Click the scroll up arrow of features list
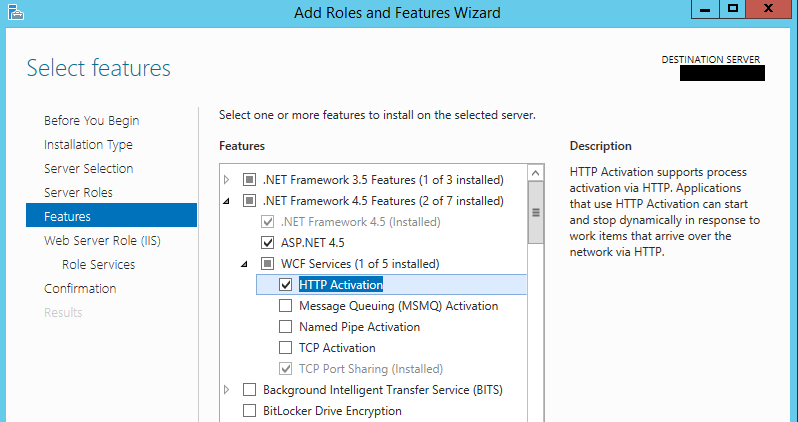The height and width of the screenshot is (422, 798). (x=535, y=173)
